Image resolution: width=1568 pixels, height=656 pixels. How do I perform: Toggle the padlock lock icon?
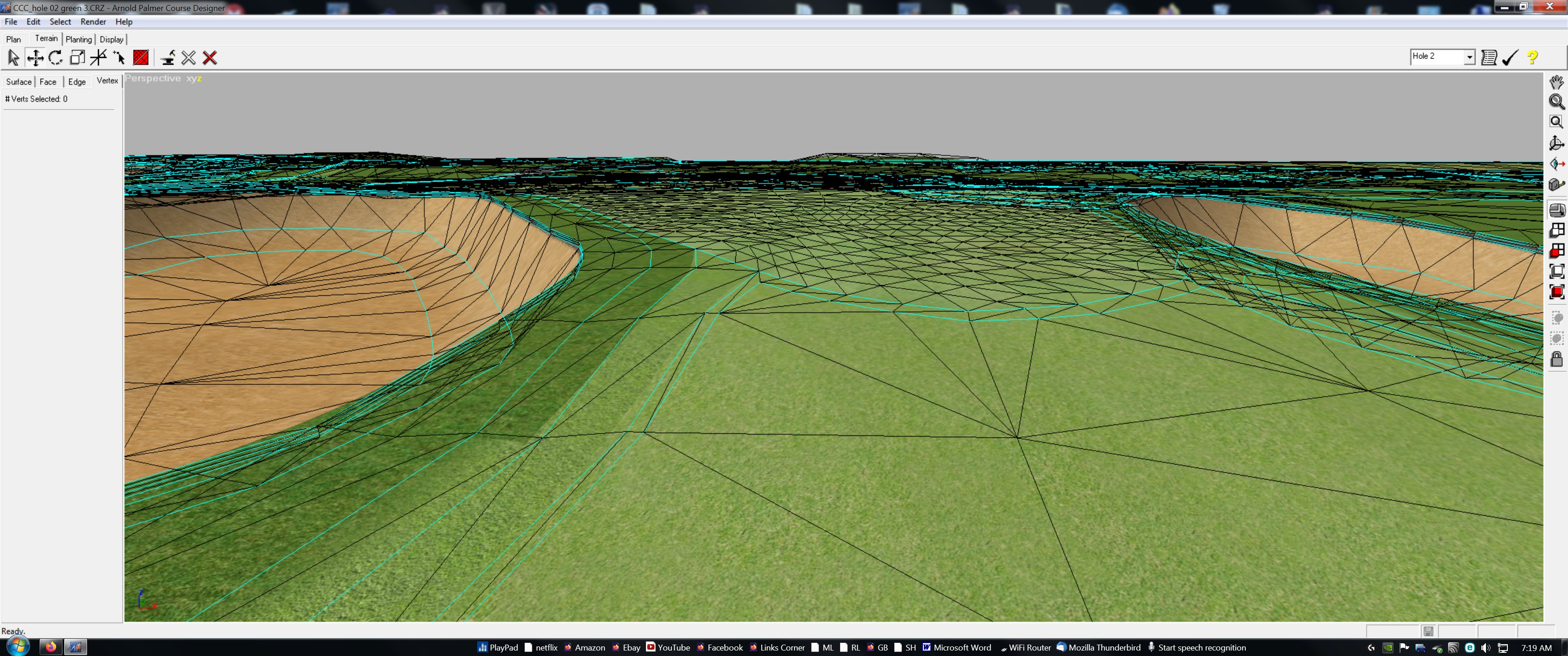[1557, 359]
